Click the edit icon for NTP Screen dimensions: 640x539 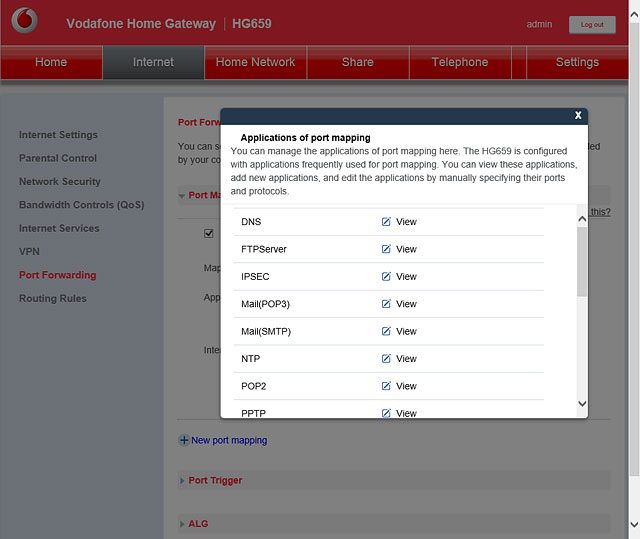[x=386, y=358]
